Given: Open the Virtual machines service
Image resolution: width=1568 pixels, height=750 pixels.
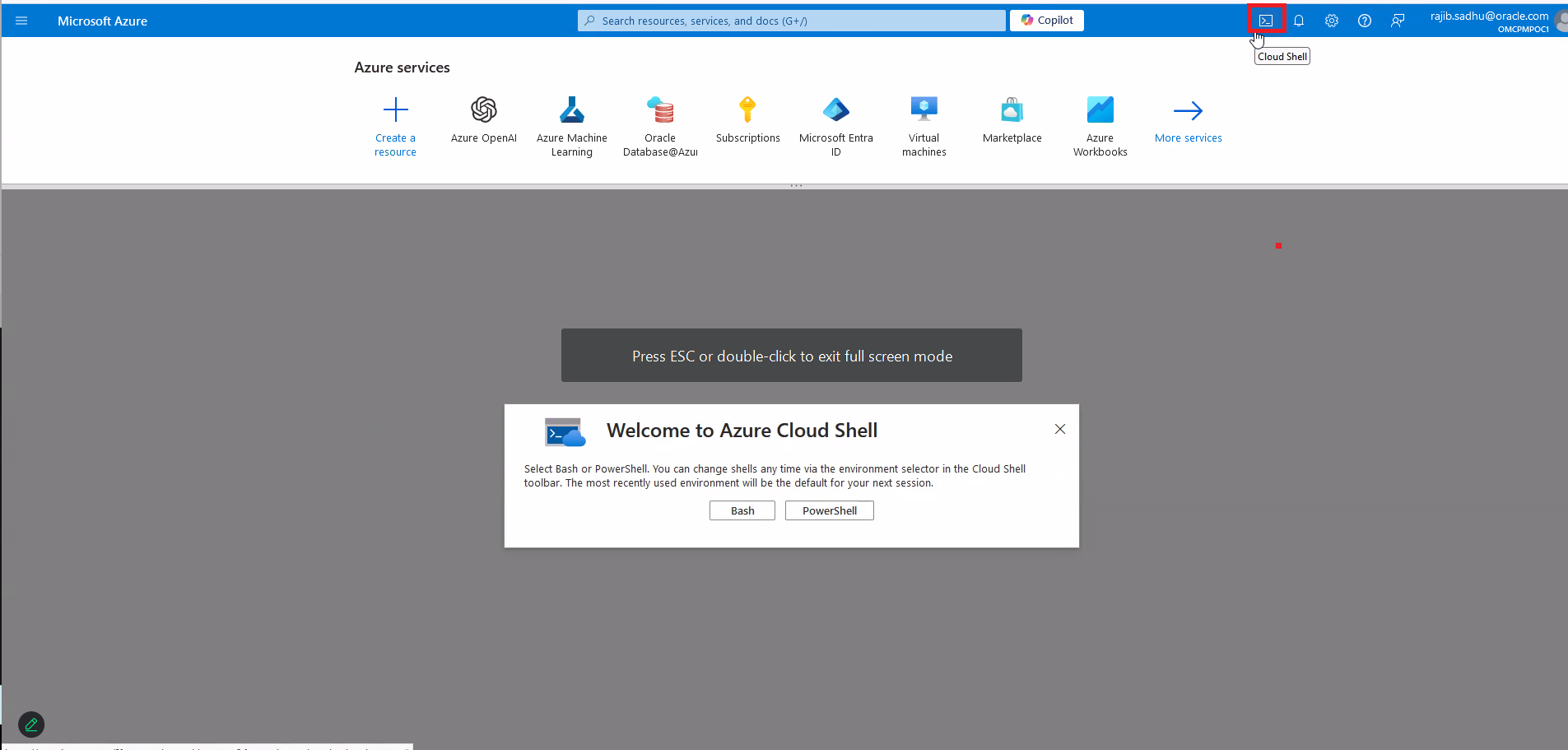Looking at the screenshot, I should pyautogui.click(x=924, y=110).
